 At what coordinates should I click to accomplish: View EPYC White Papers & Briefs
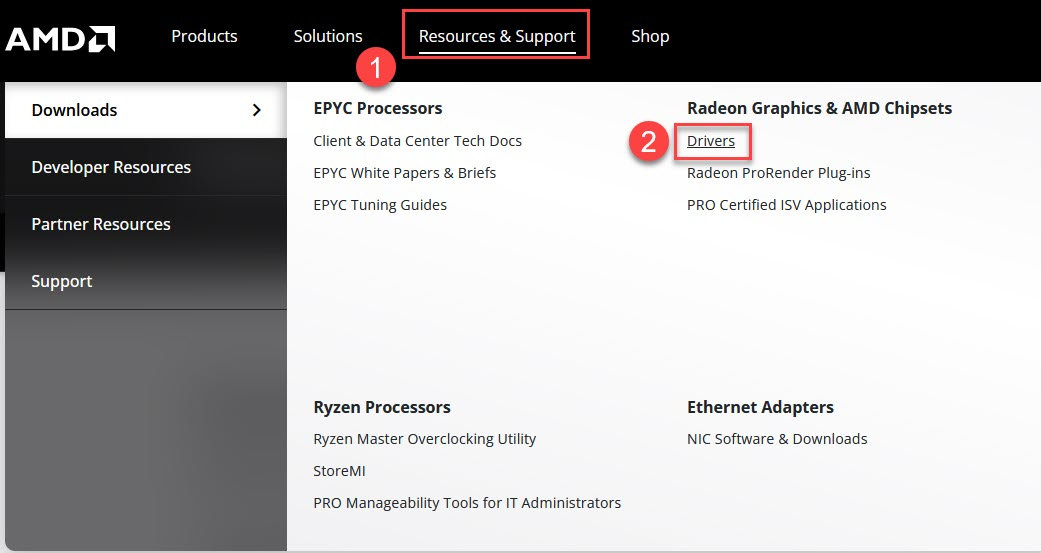coord(404,173)
